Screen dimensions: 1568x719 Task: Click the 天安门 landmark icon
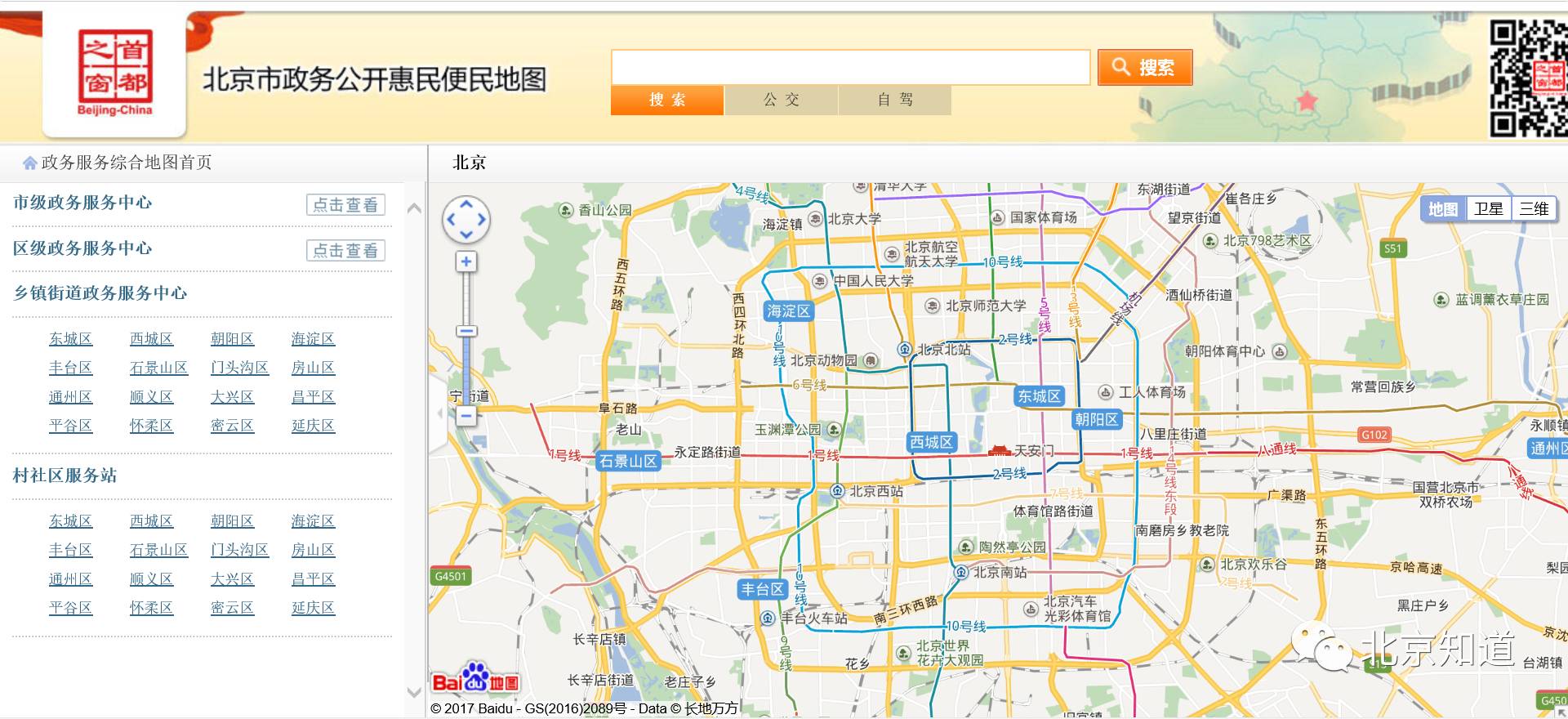[1000, 450]
